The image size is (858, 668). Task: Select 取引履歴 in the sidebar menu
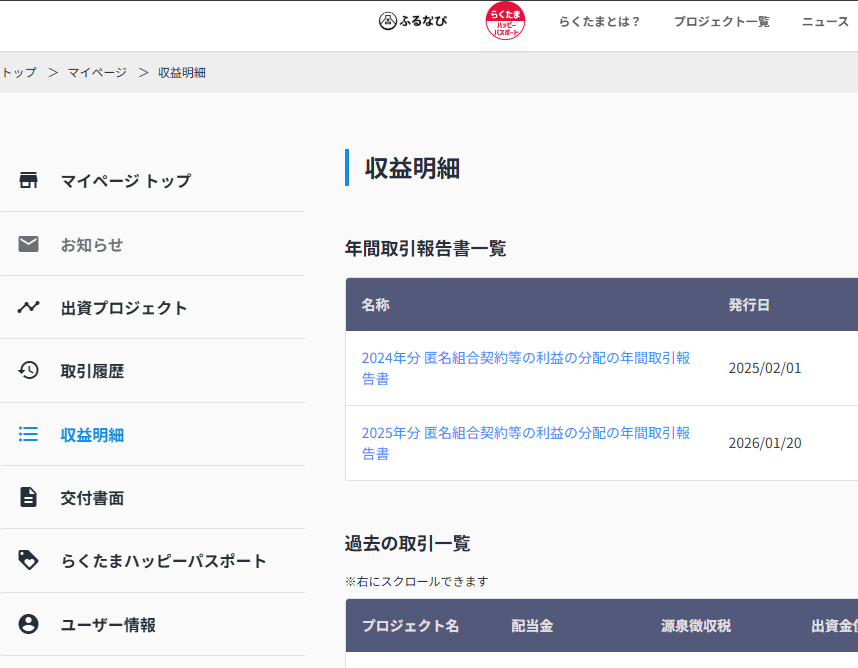click(92, 371)
